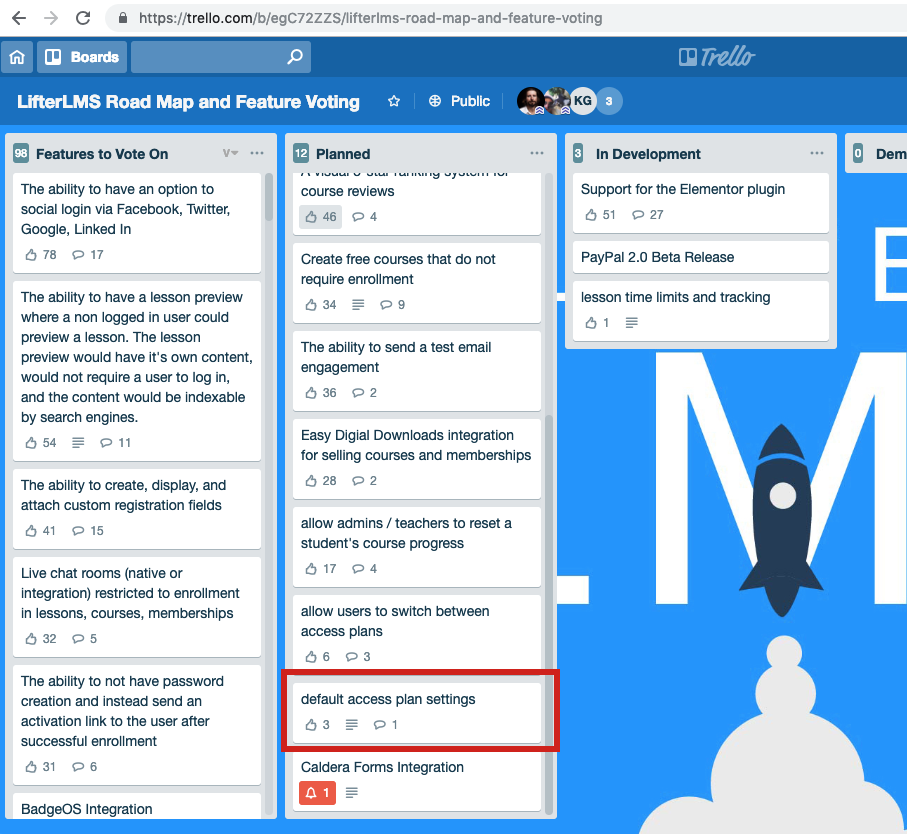Upvote lesson time limits and tracking
The height and width of the screenshot is (834, 907).
point(597,323)
